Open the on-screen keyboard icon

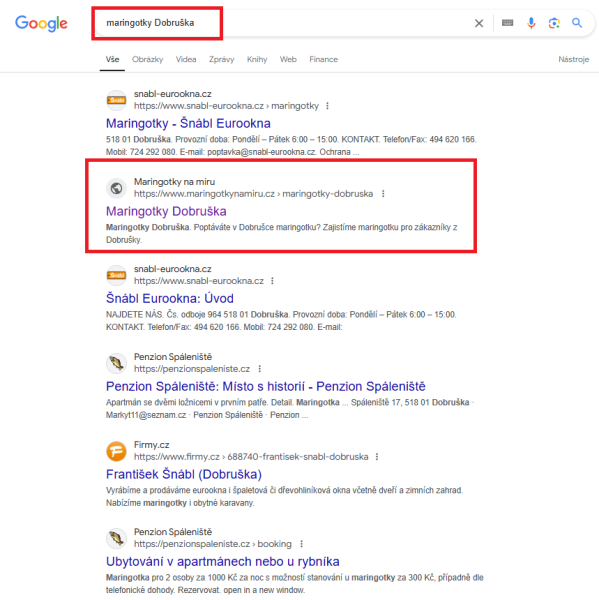(507, 23)
